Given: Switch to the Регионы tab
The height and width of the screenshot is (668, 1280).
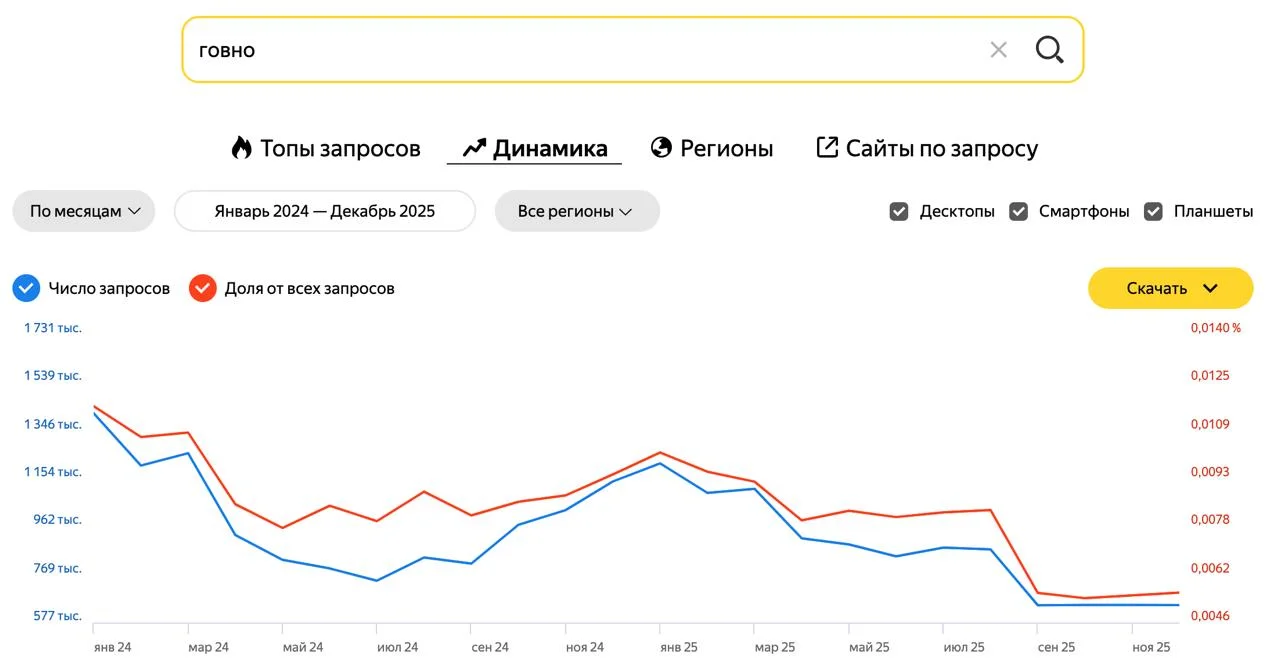Looking at the screenshot, I should click(726, 149).
